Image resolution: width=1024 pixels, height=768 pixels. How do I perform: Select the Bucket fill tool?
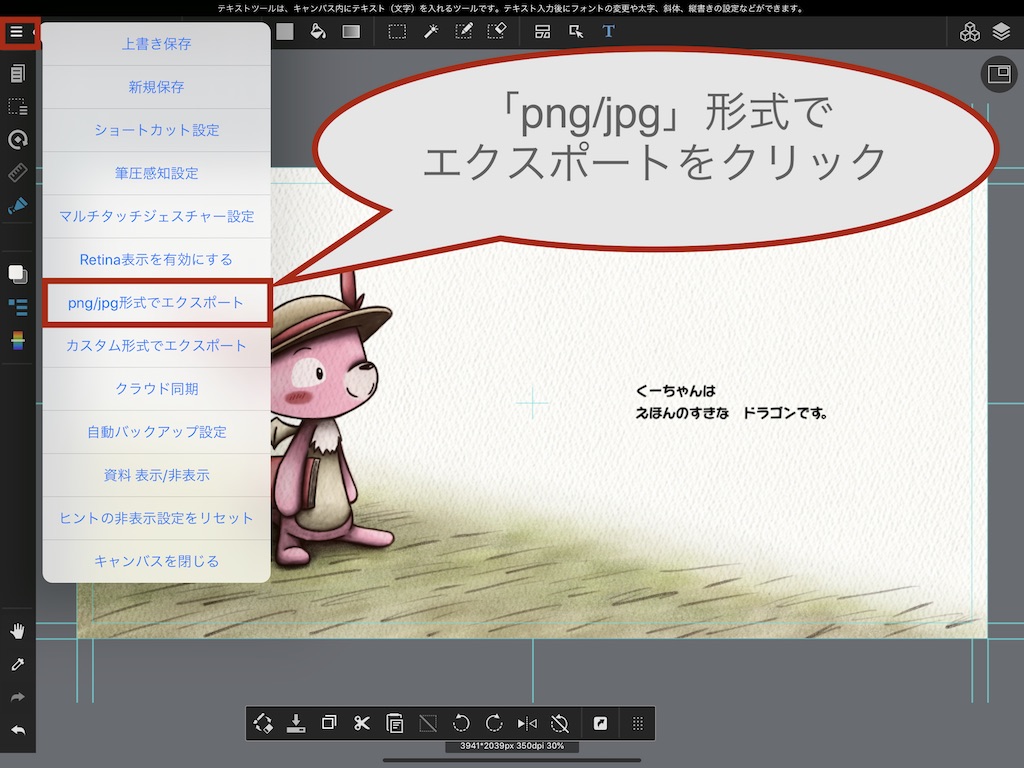317,31
